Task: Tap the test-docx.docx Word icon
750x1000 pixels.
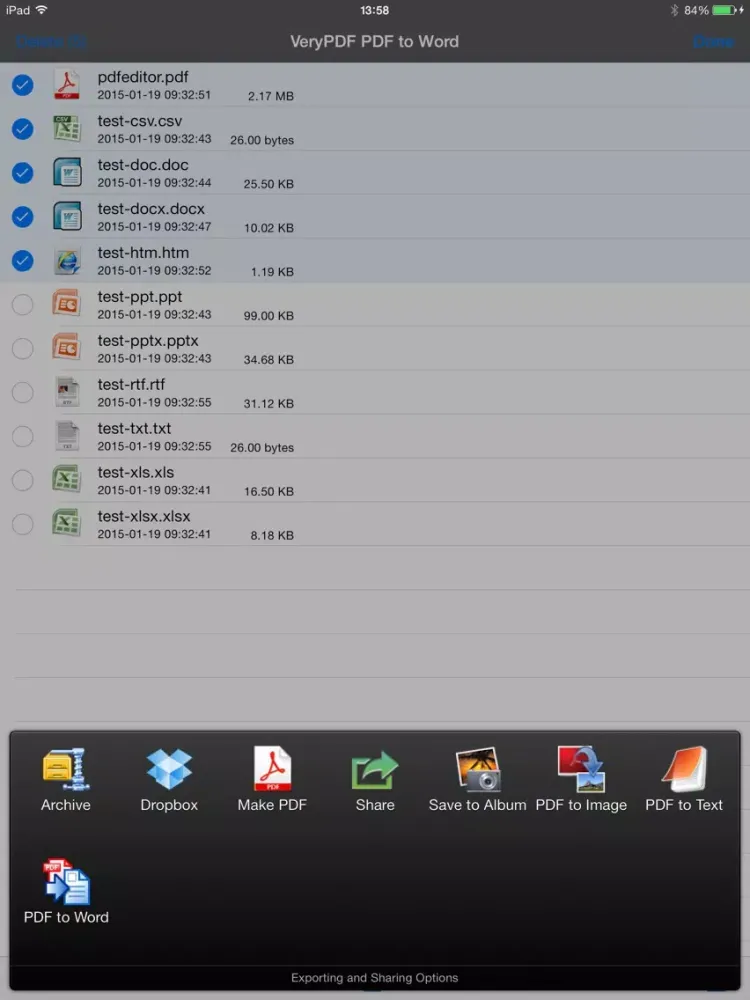Action: coord(67,216)
